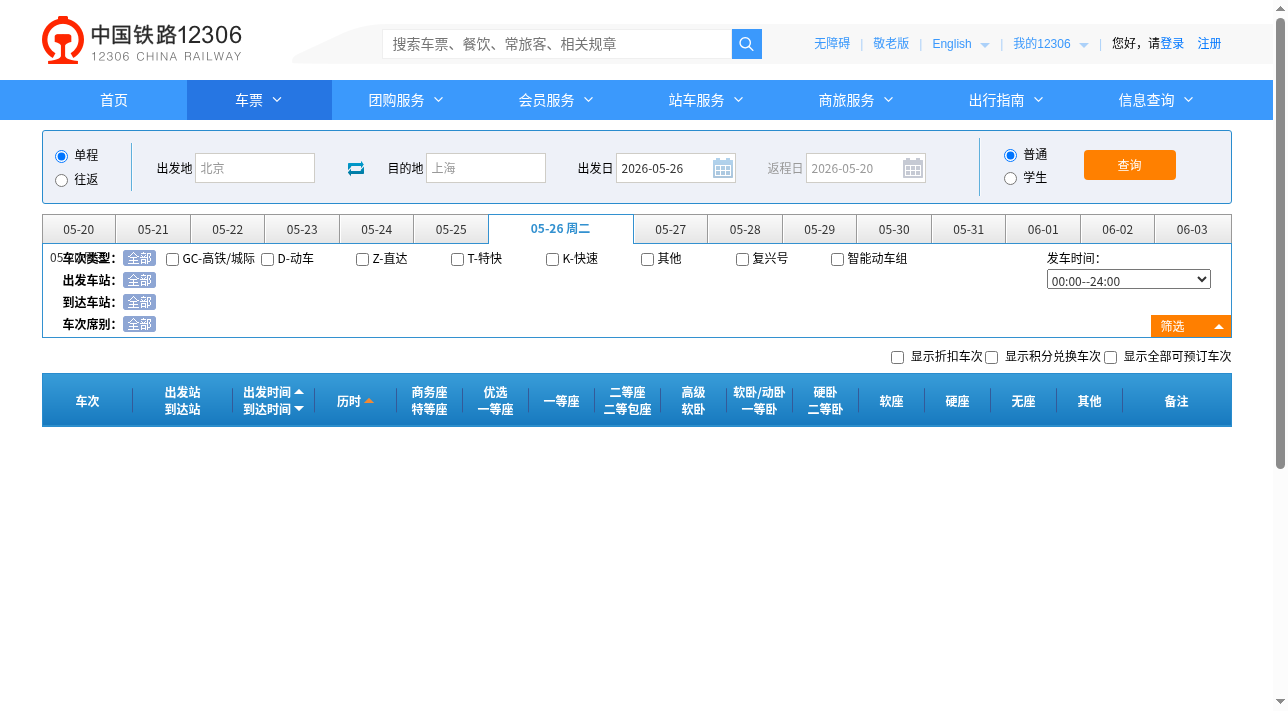
Task: Click 全部 for 车次类型 filter
Action: click(x=139, y=258)
